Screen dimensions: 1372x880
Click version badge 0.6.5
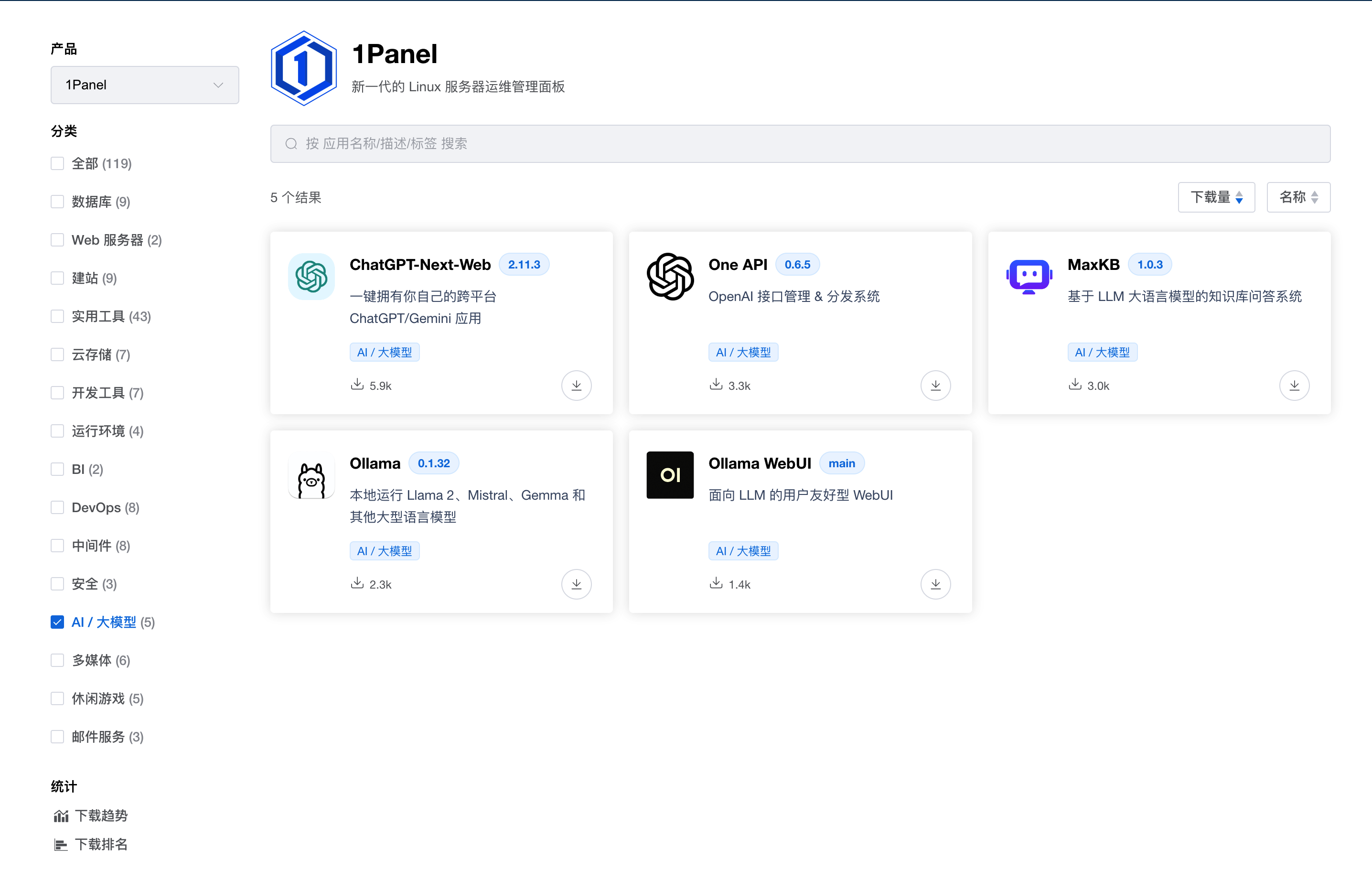(x=797, y=265)
